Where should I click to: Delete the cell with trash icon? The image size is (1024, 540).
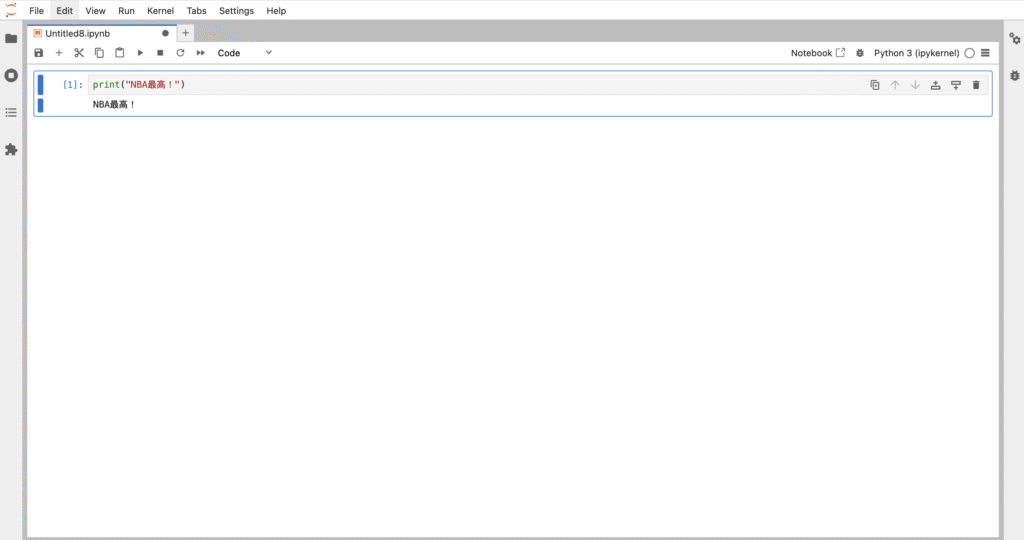(x=976, y=85)
